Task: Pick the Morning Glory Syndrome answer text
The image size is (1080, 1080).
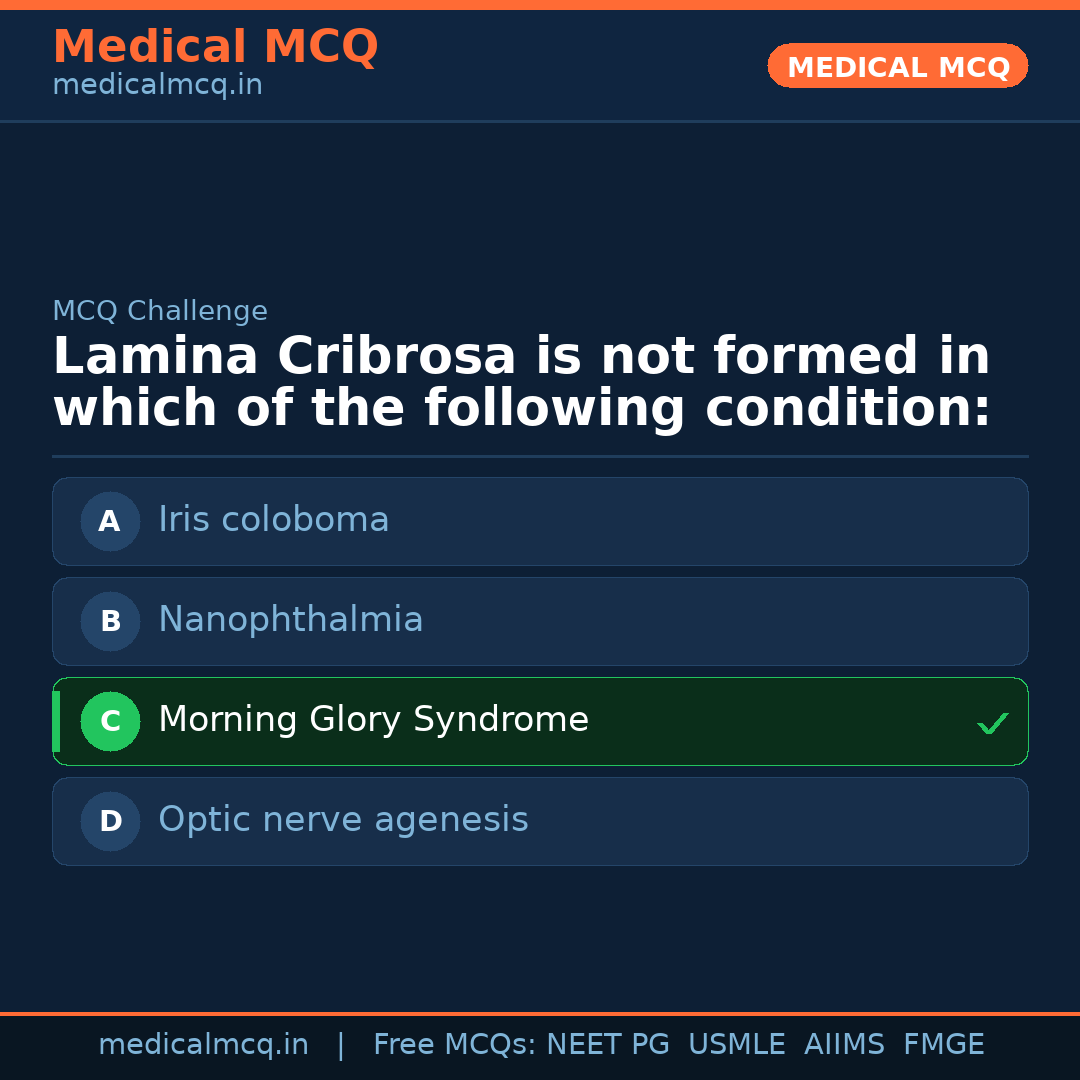Action: click(x=373, y=720)
